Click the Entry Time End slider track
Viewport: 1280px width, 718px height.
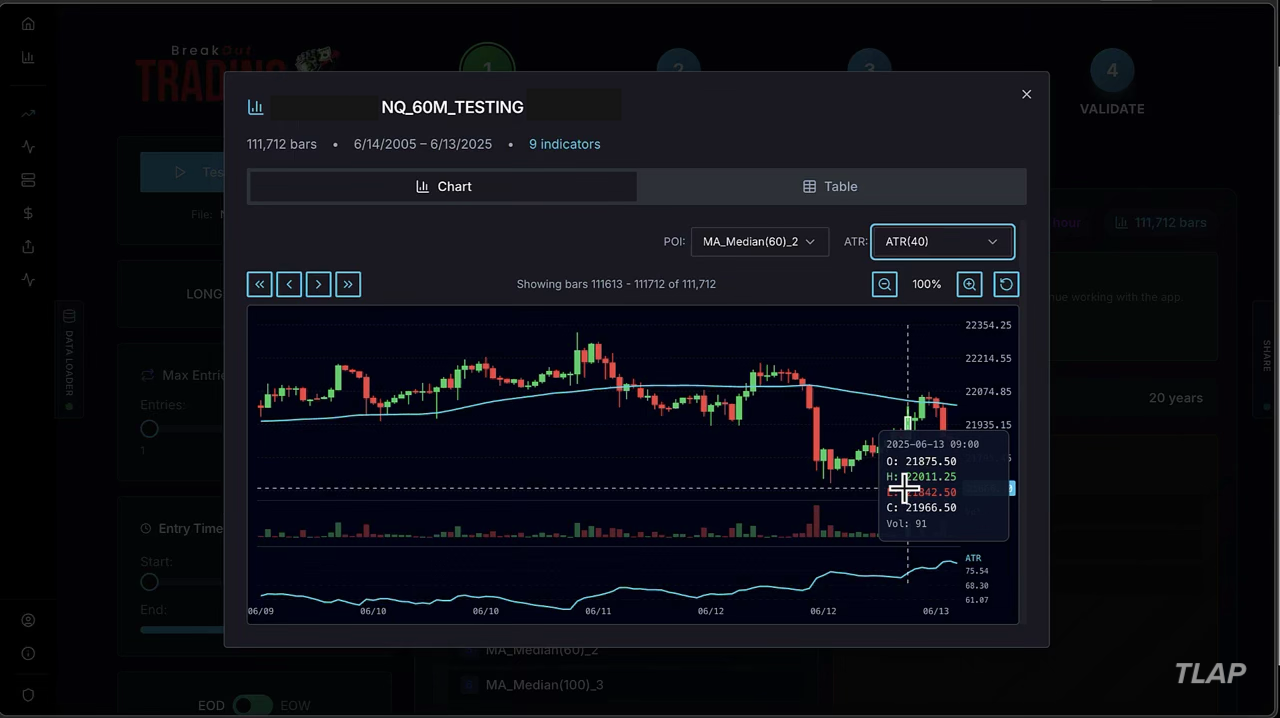click(182, 630)
